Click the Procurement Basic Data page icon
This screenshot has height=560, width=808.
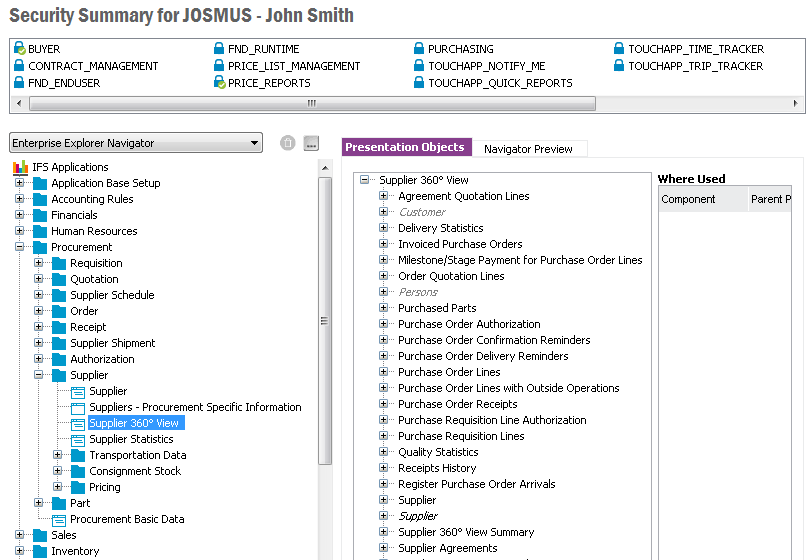(59, 520)
